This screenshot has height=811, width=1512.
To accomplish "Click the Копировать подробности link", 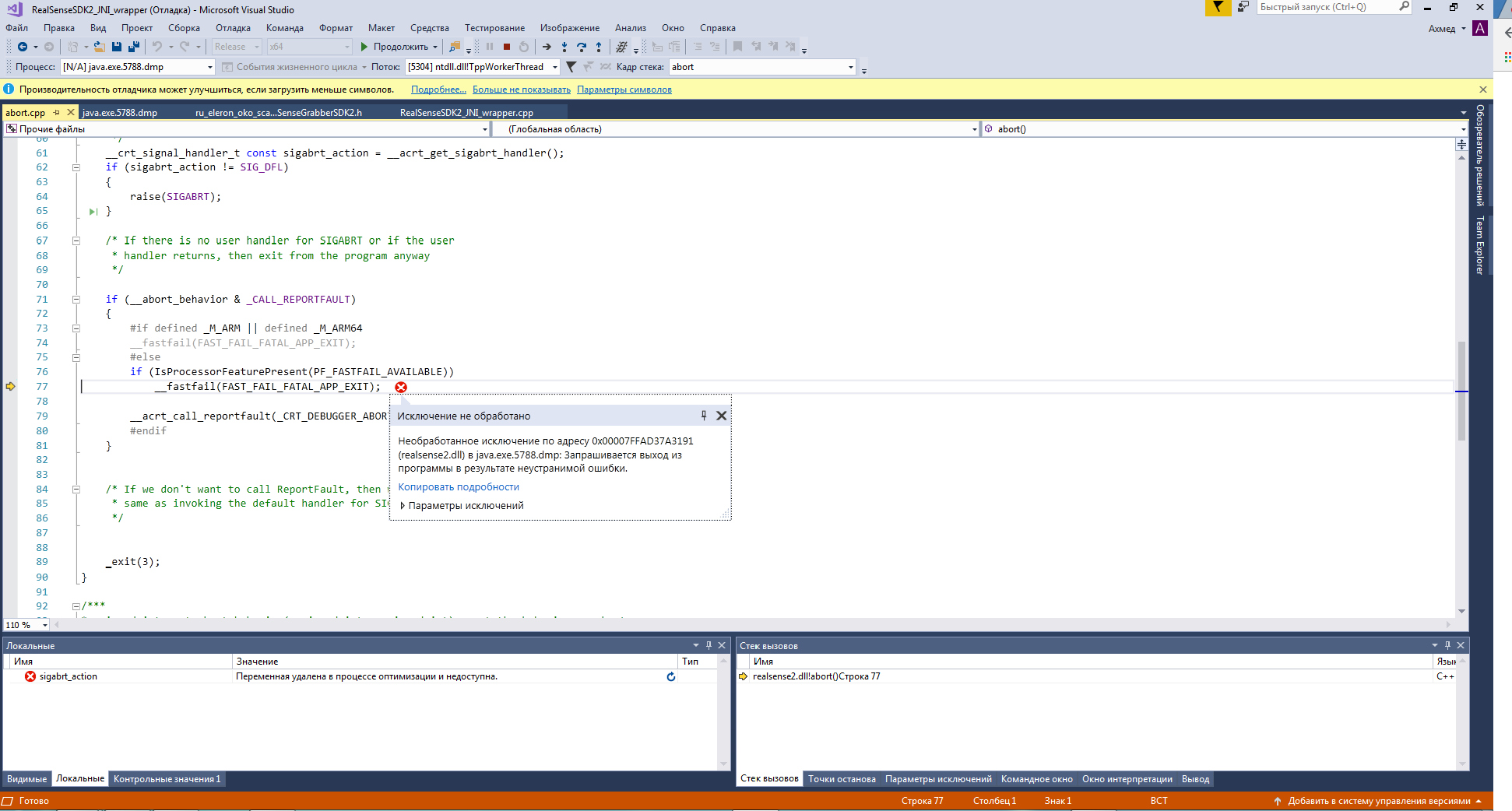I will pyautogui.click(x=458, y=486).
